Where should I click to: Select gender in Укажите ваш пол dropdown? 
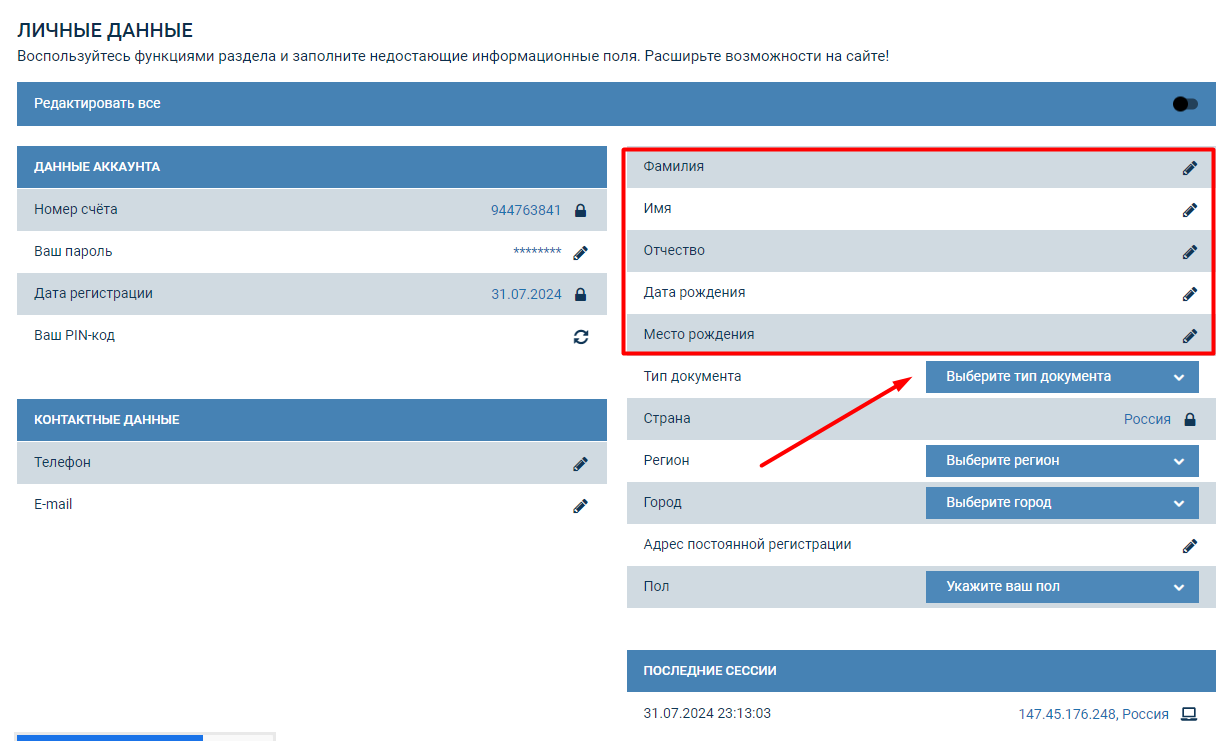(1061, 587)
